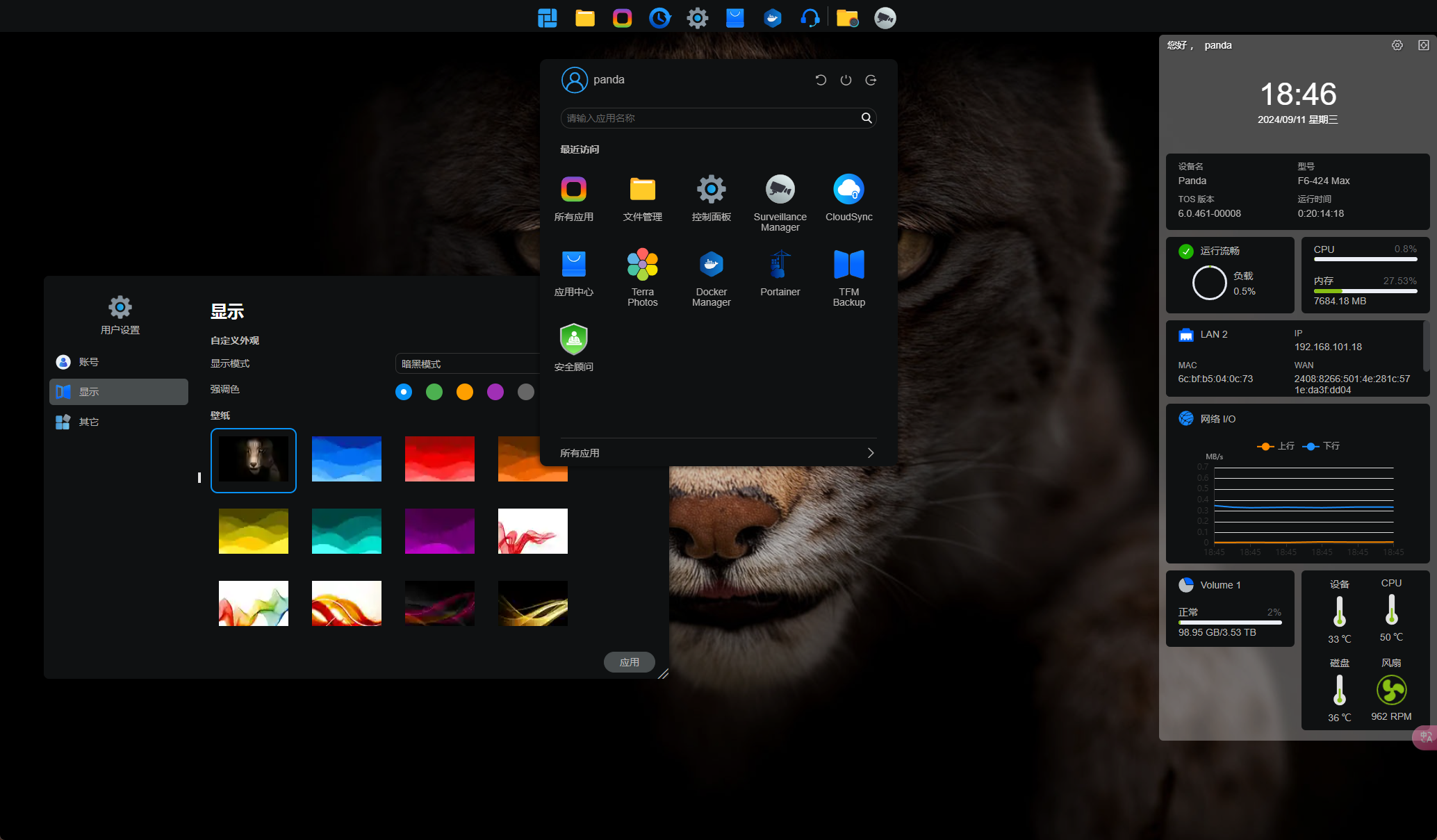1437x840 pixels.
Task: Launch Portainer in start menu
Action: (780, 273)
